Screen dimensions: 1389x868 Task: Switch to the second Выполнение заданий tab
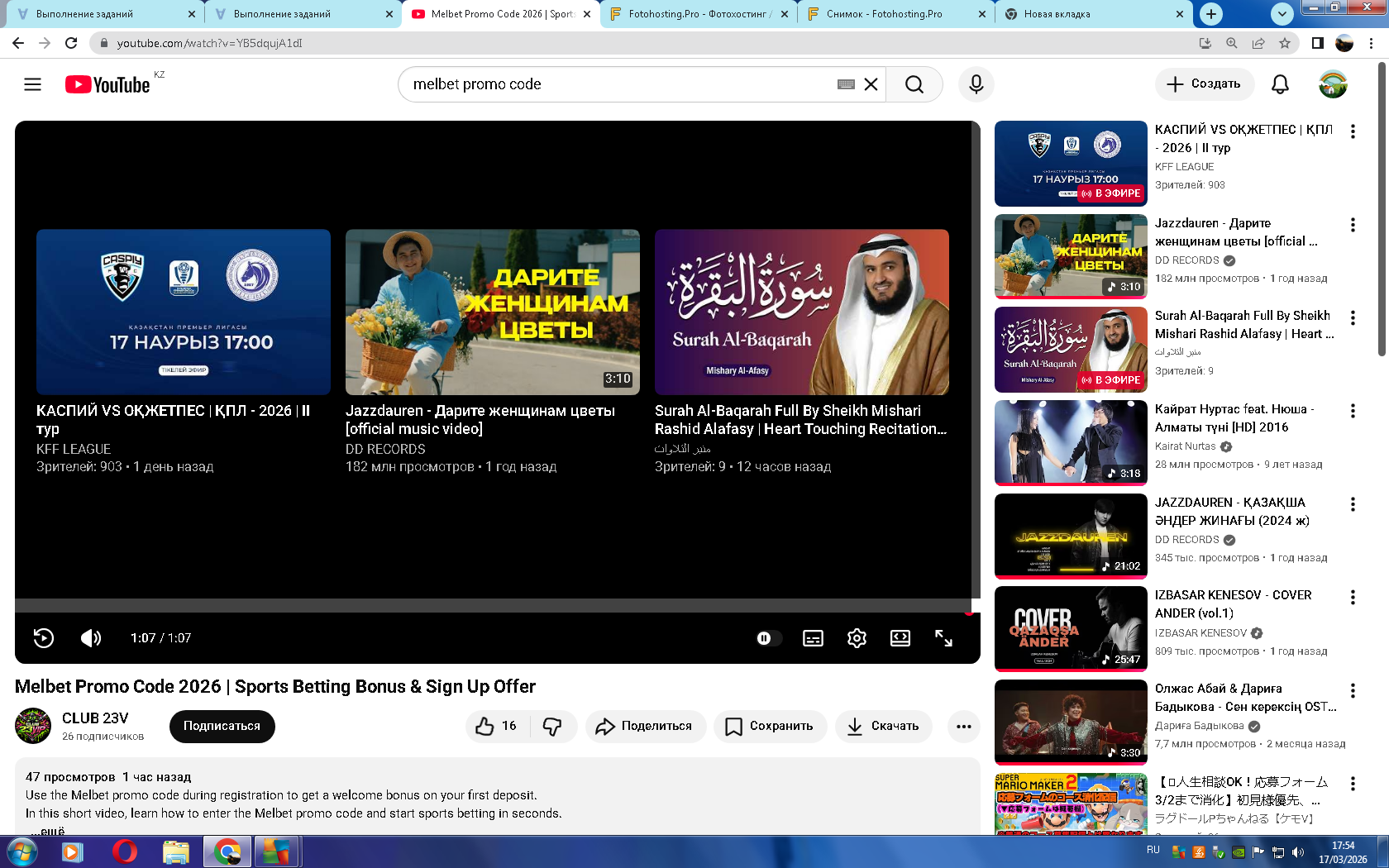pyautogui.click(x=303, y=14)
